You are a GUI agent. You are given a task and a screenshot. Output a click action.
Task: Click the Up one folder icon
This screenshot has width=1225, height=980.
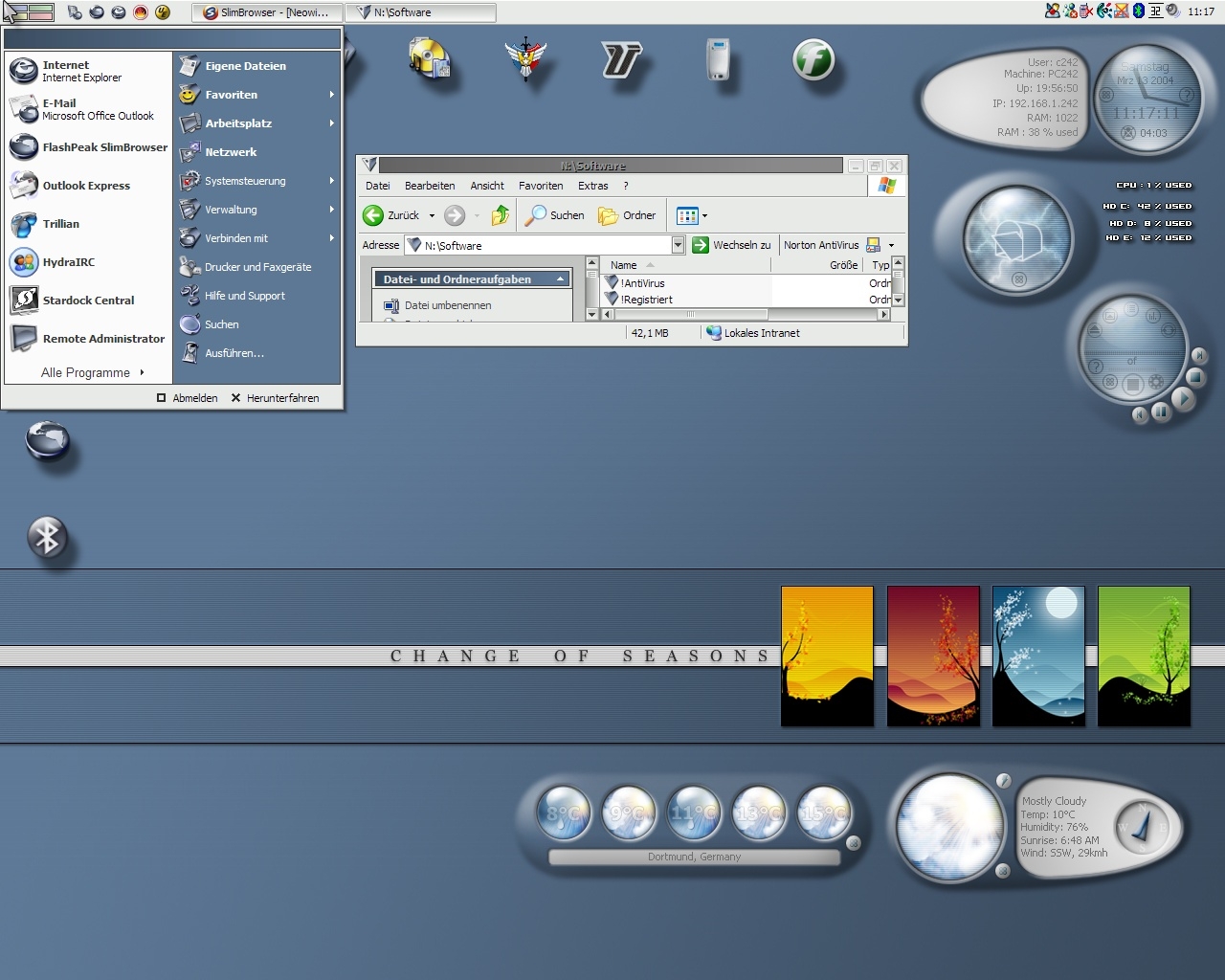[501, 215]
